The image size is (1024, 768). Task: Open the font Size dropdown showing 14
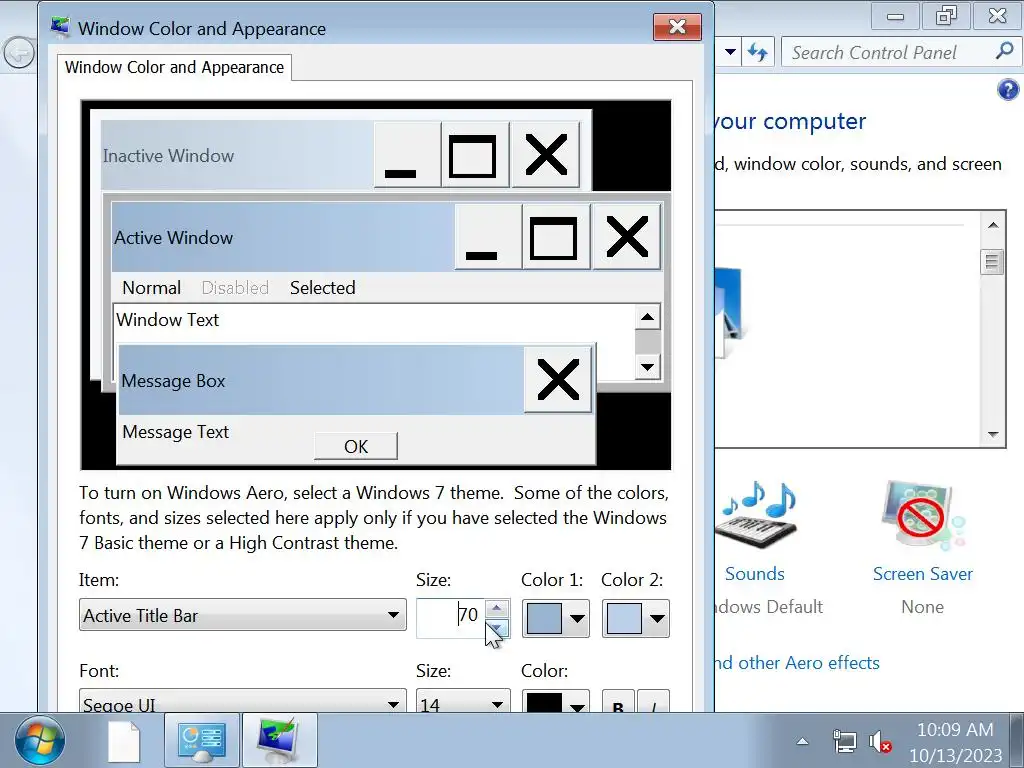click(463, 701)
